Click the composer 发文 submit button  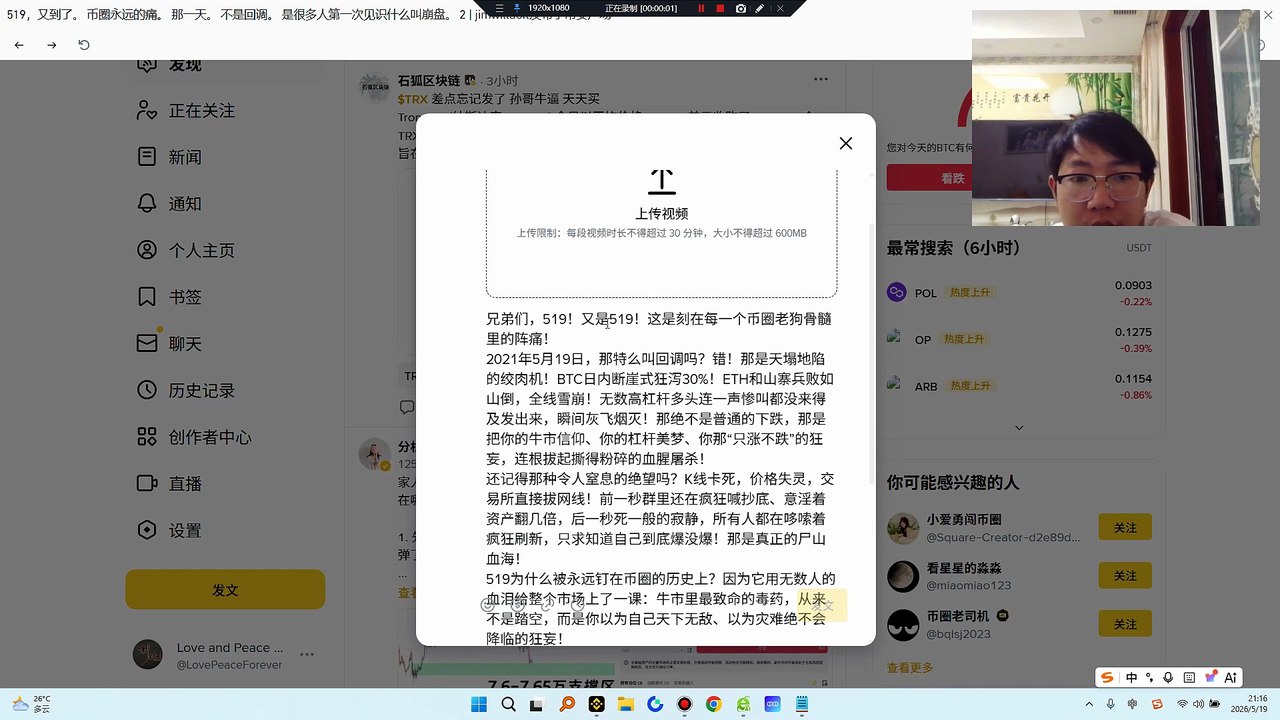click(x=822, y=605)
